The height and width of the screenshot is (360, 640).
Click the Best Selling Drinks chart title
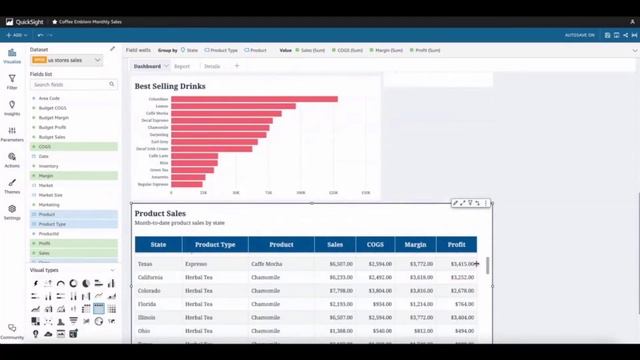tap(170, 86)
